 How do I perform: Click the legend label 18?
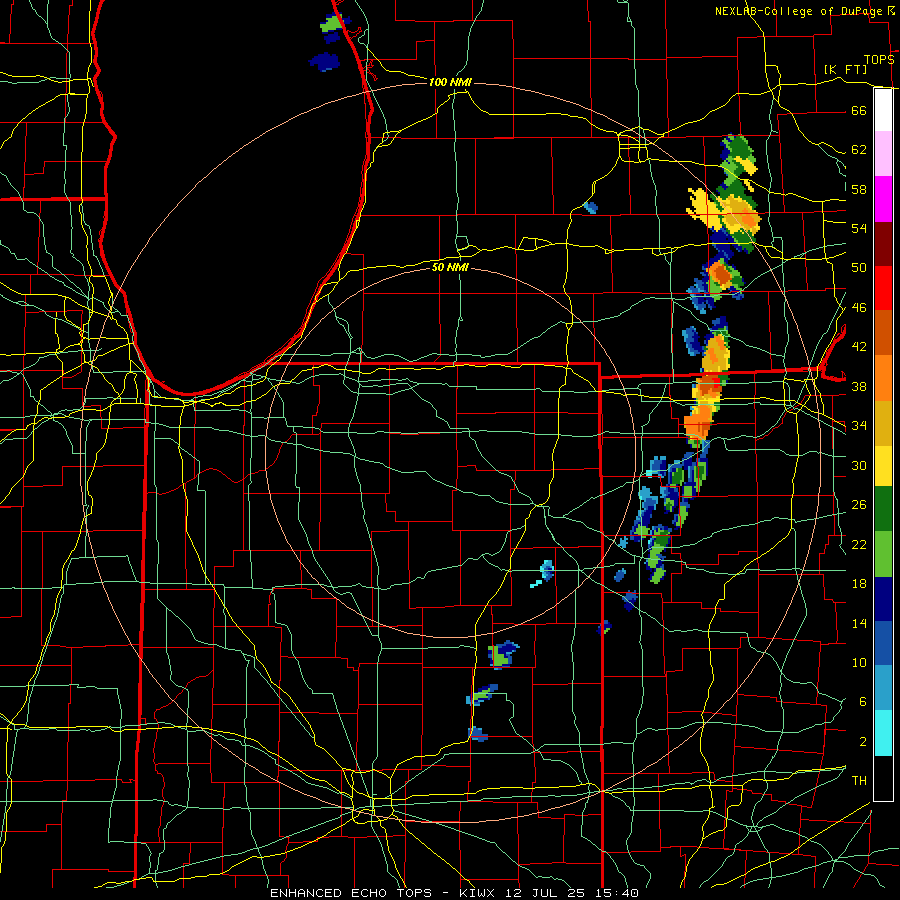[x=859, y=584]
